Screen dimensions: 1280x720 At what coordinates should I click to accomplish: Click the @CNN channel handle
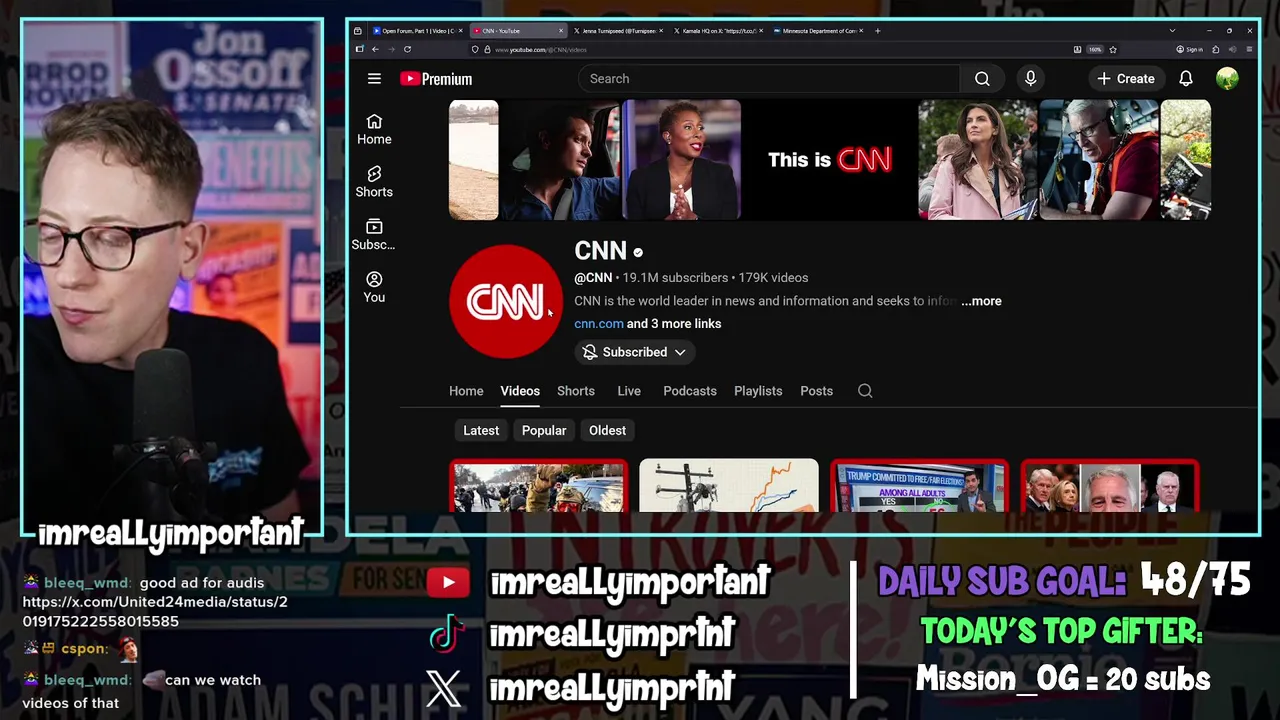593,278
